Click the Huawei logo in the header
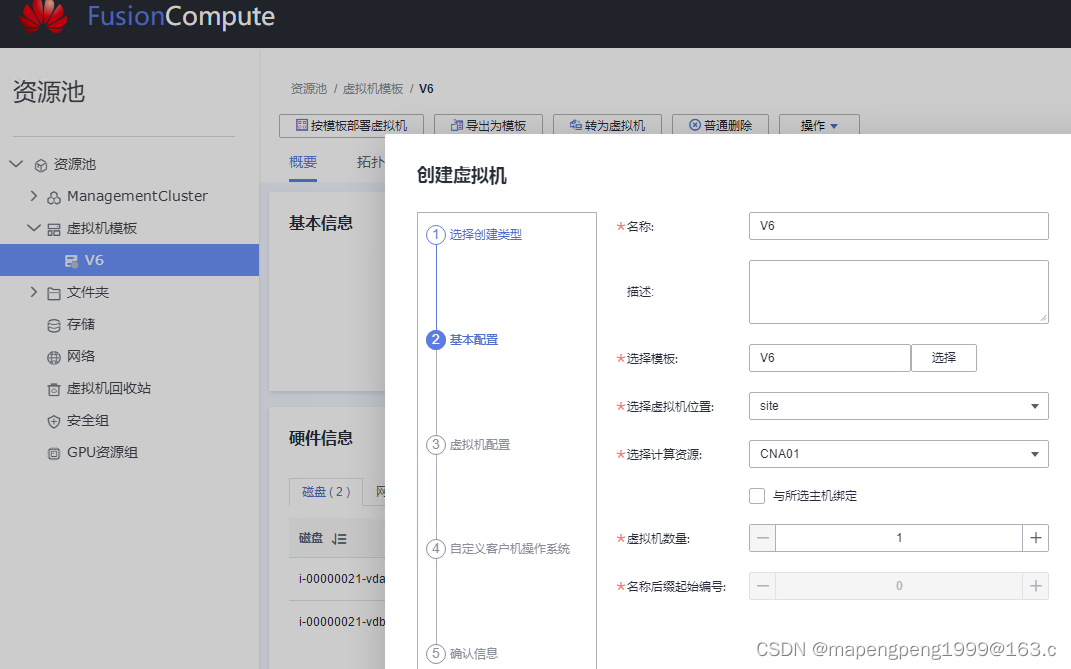This screenshot has height=669, width=1071. click(44, 16)
